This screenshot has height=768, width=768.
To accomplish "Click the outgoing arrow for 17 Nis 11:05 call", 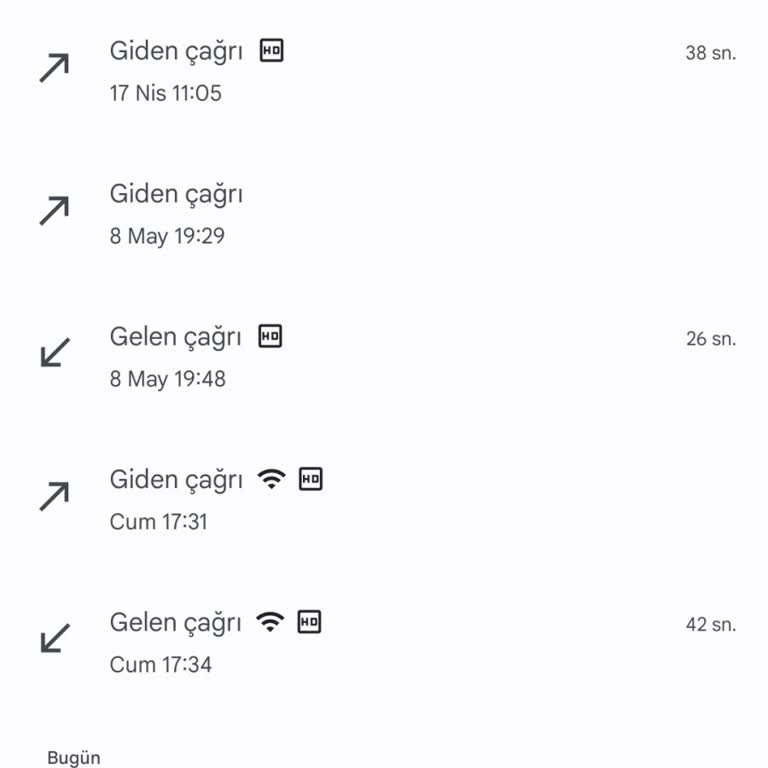I will [54, 68].
